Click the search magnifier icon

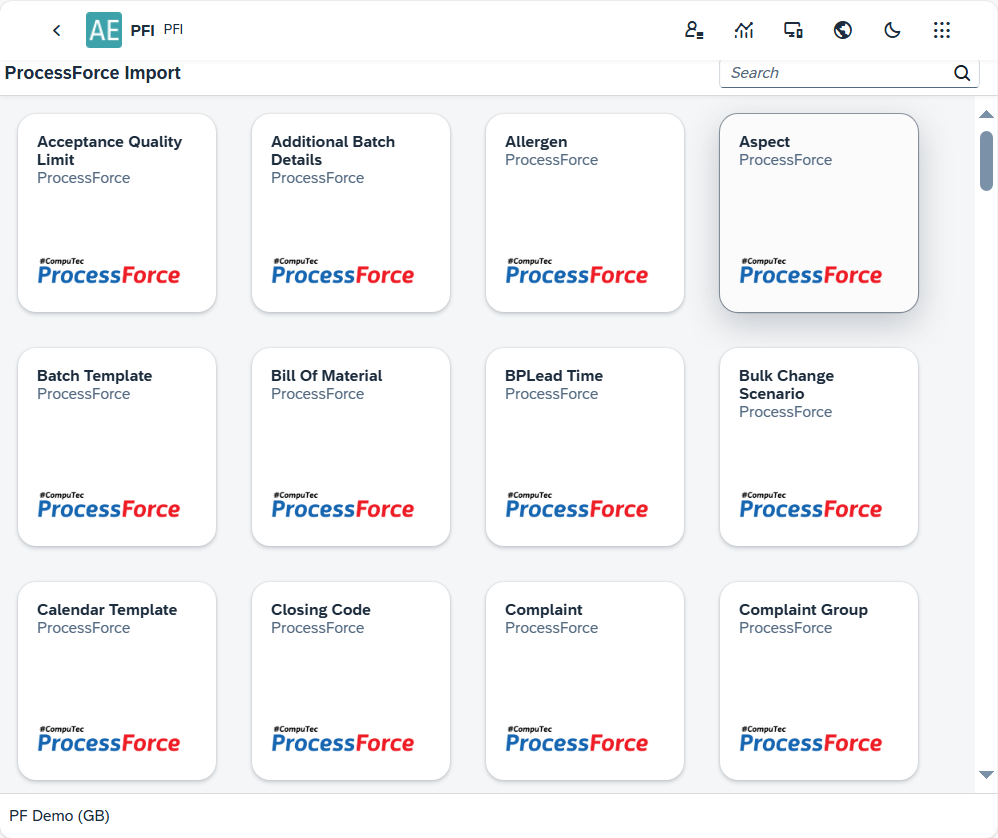point(962,73)
